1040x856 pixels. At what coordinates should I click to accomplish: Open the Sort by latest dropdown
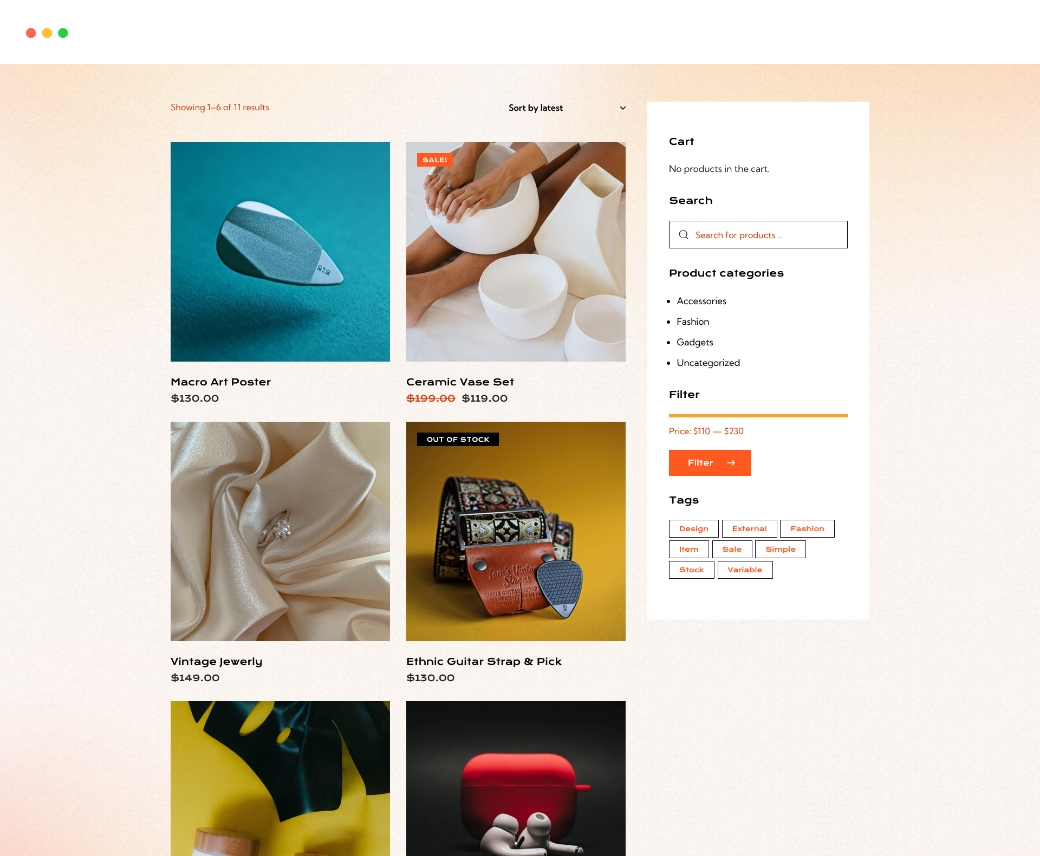pos(567,108)
